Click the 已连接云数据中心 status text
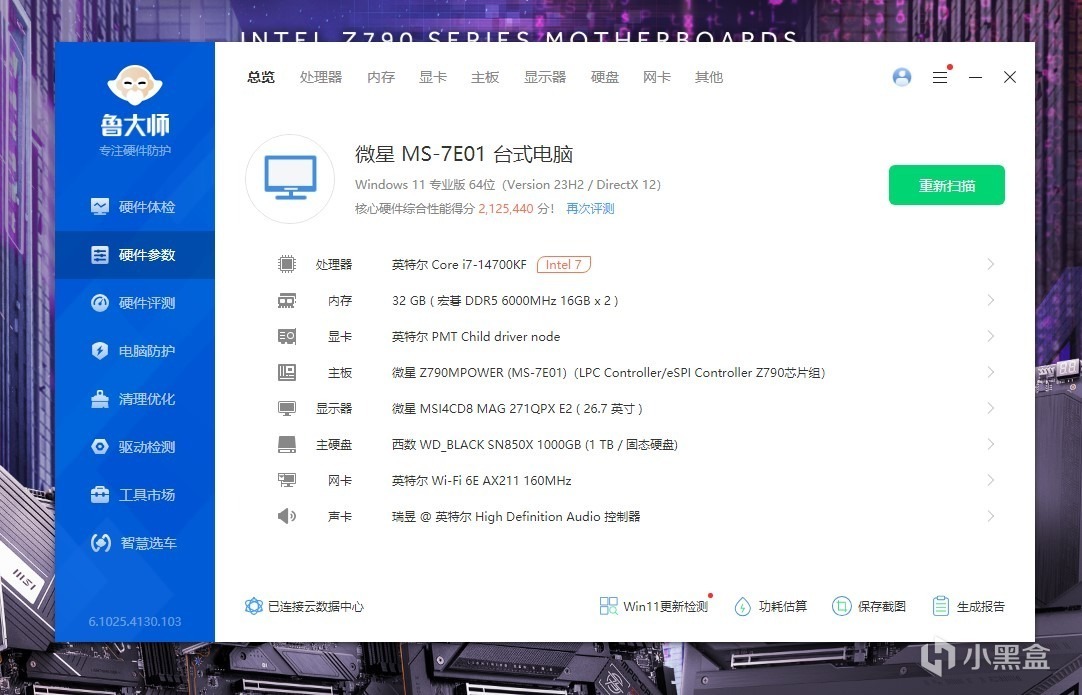 click(316, 606)
